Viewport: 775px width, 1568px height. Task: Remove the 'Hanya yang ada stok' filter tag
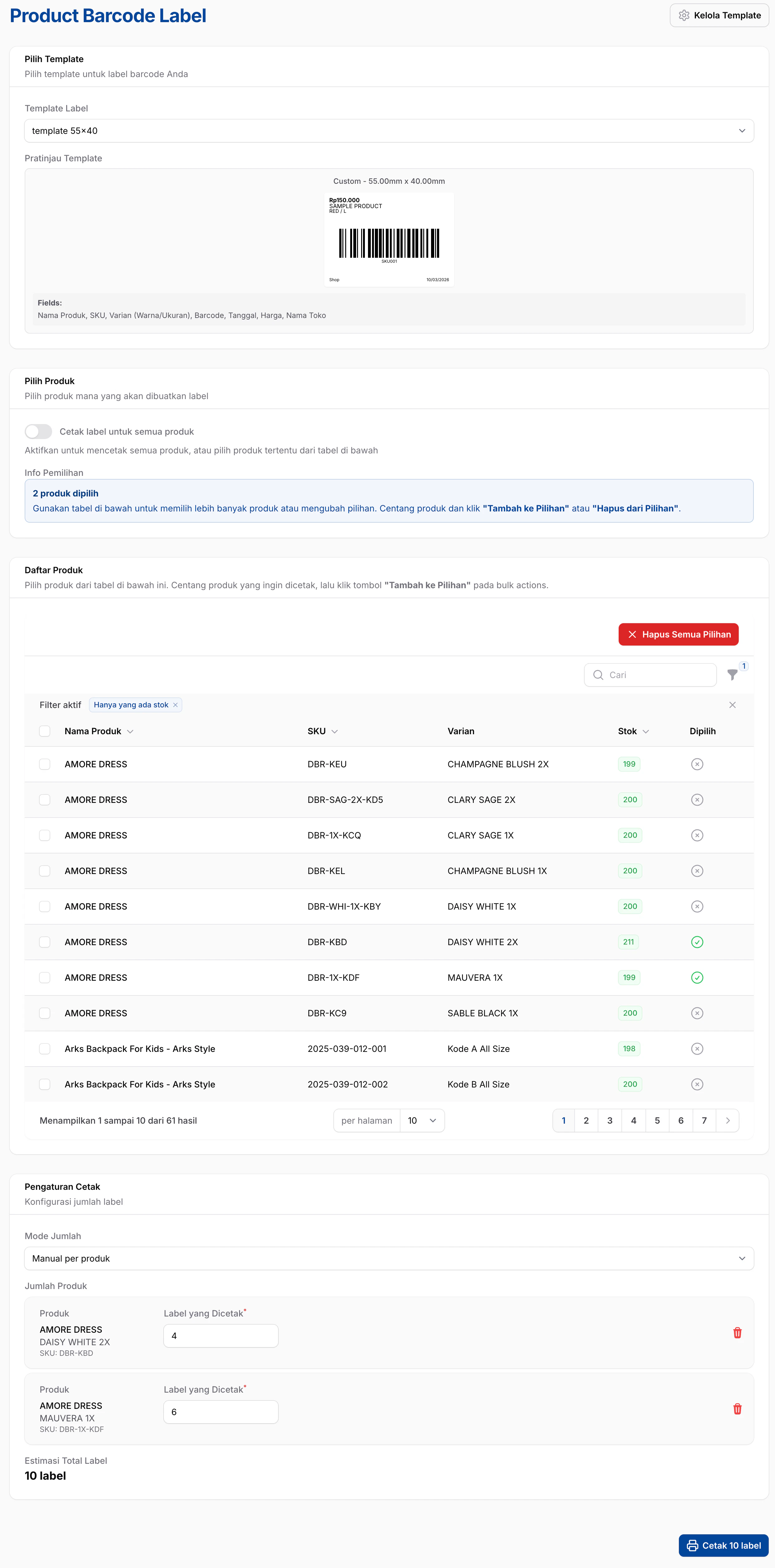175,705
